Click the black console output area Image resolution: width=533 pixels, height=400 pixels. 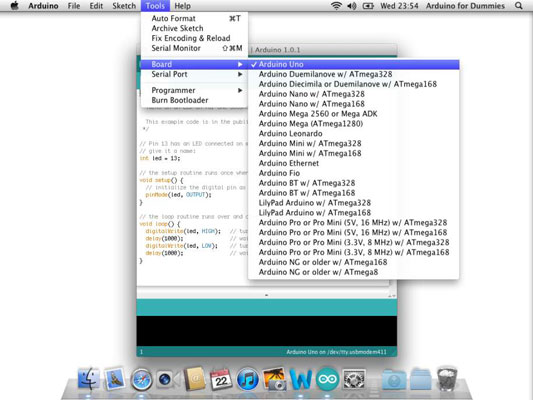pyautogui.click(x=266, y=331)
